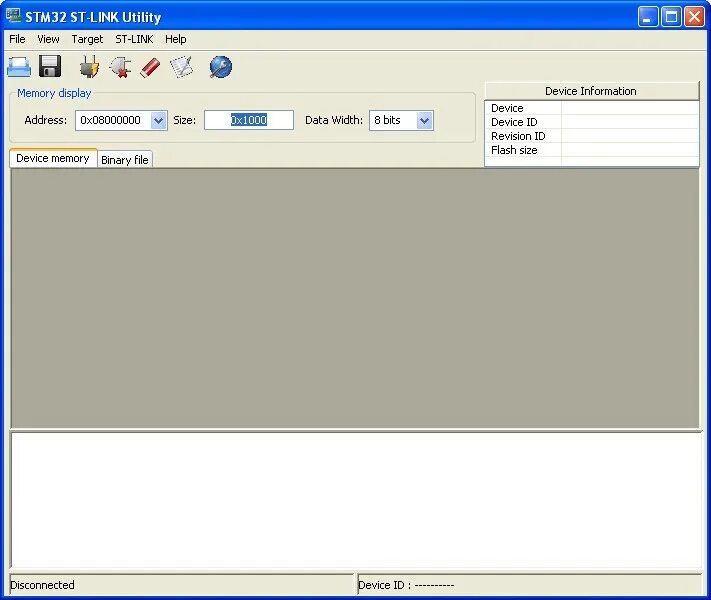Minimize the ST-LINK Utility window
Image resolution: width=711 pixels, height=600 pixels.
[x=648, y=17]
